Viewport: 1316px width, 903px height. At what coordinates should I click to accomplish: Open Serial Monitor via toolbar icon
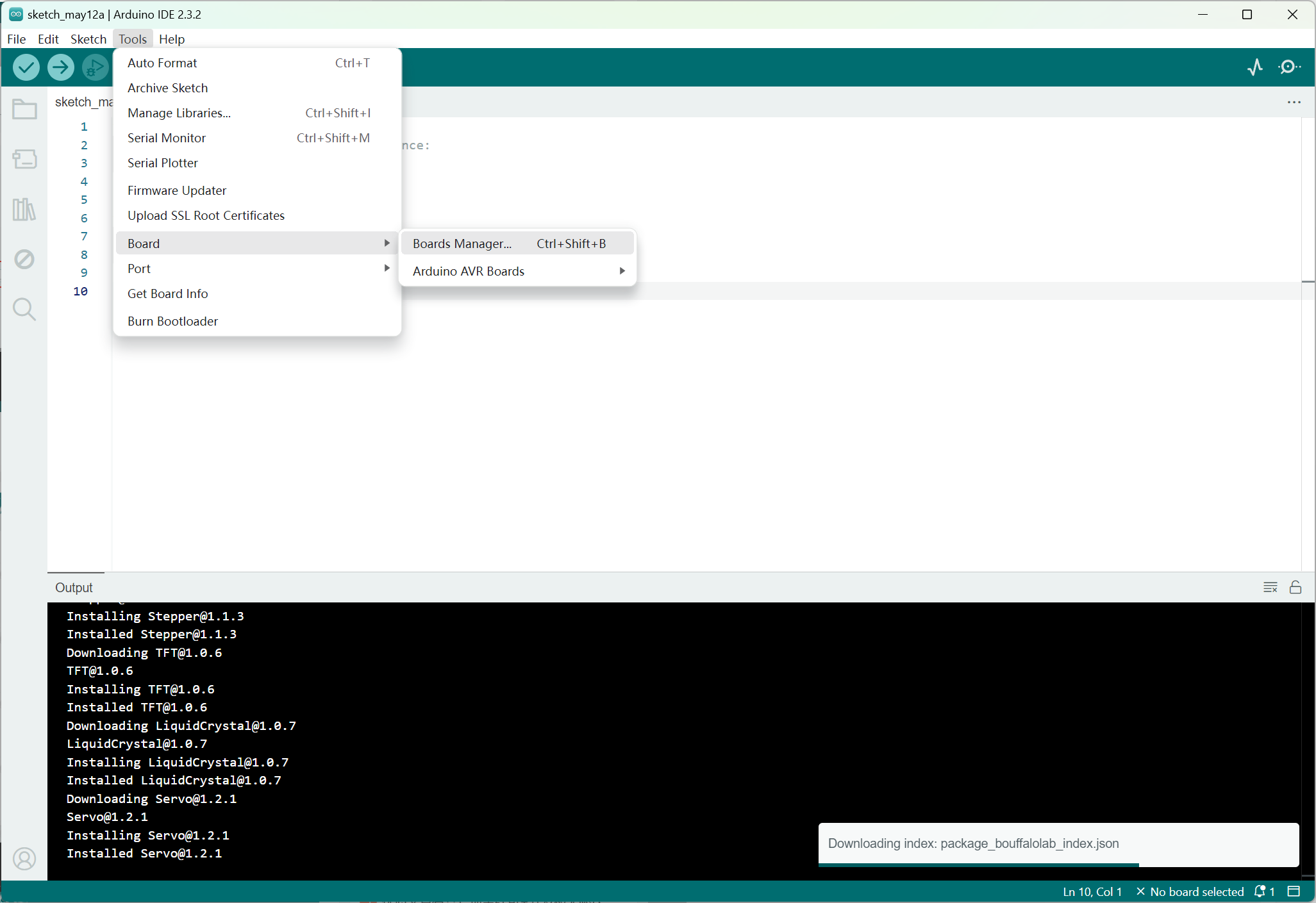[1291, 66]
